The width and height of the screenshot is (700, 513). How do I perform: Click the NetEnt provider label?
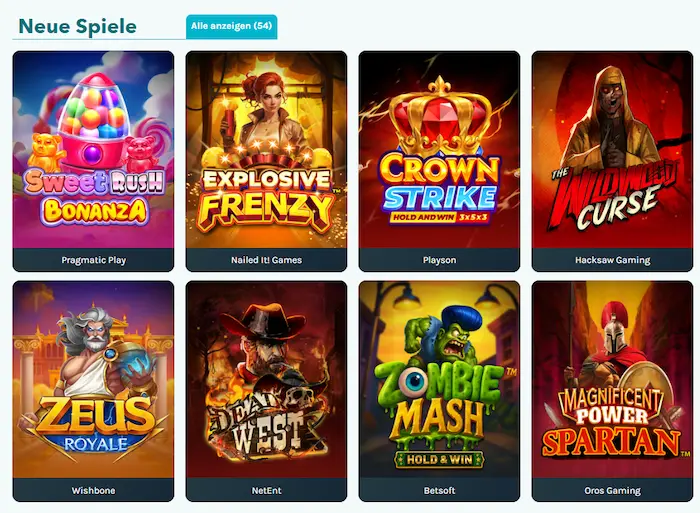click(x=267, y=490)
